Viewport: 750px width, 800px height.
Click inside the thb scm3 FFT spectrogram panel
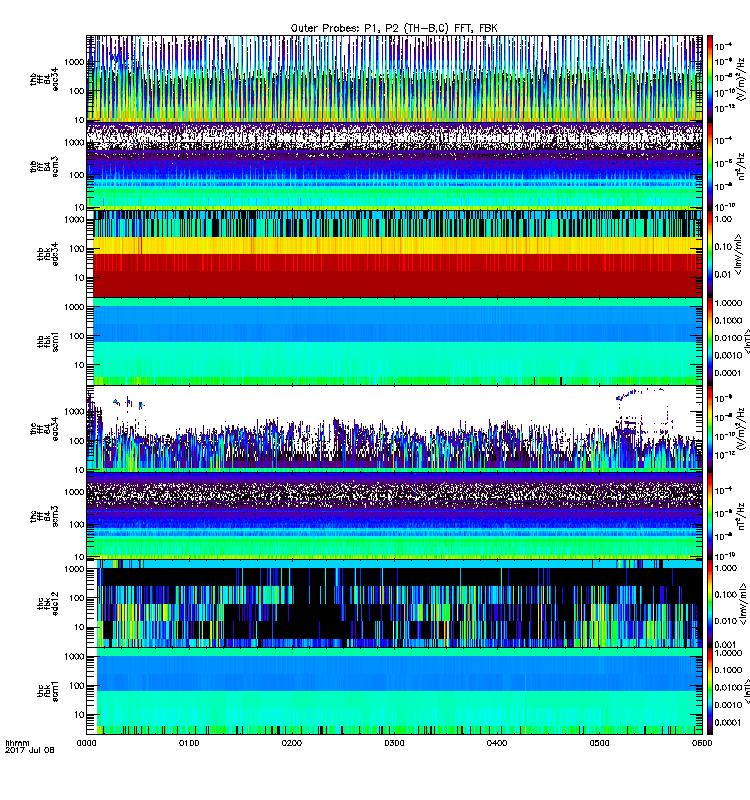(394, 166)
